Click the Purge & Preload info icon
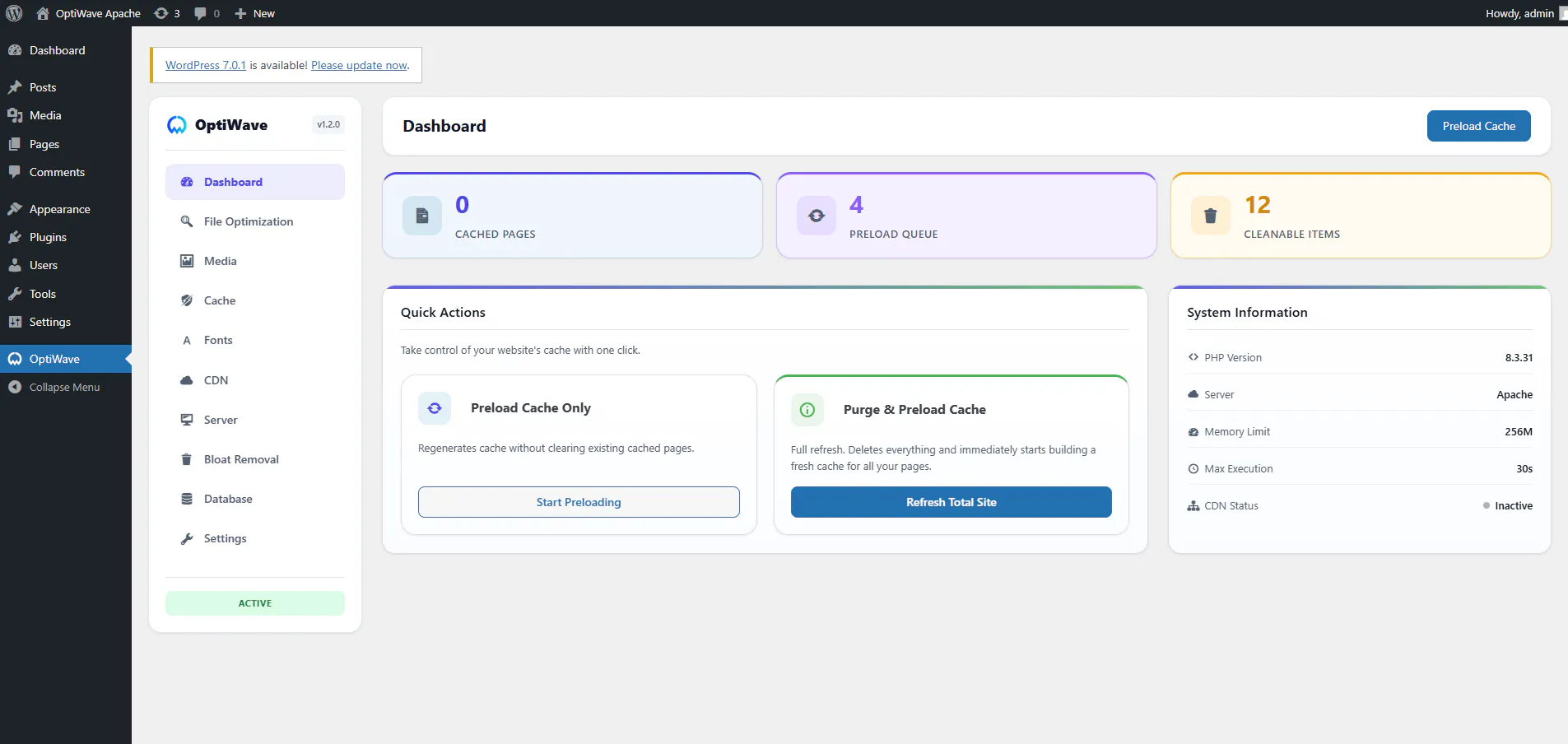The height and width of the screenshot is (744, 1568). [x=807, y=410]
